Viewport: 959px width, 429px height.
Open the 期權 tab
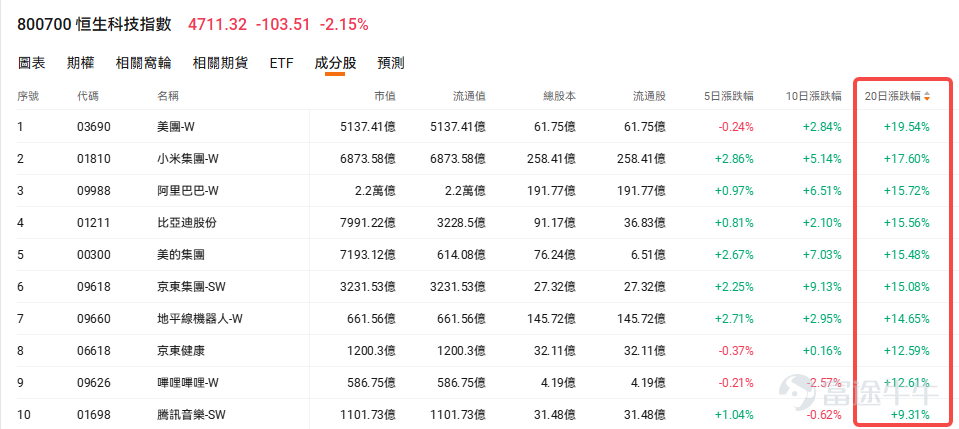81,63
